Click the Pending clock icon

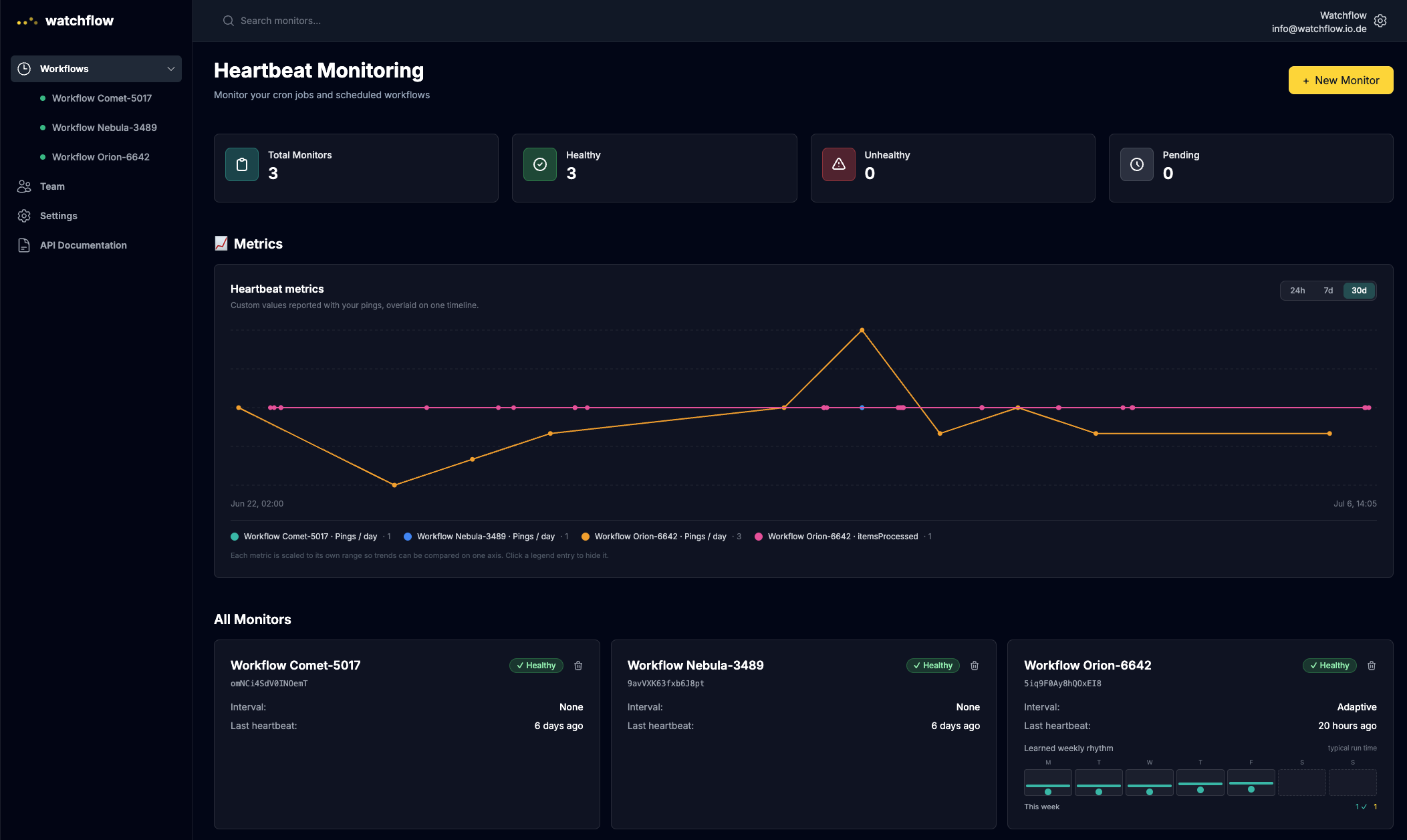tap(1137, 164)
